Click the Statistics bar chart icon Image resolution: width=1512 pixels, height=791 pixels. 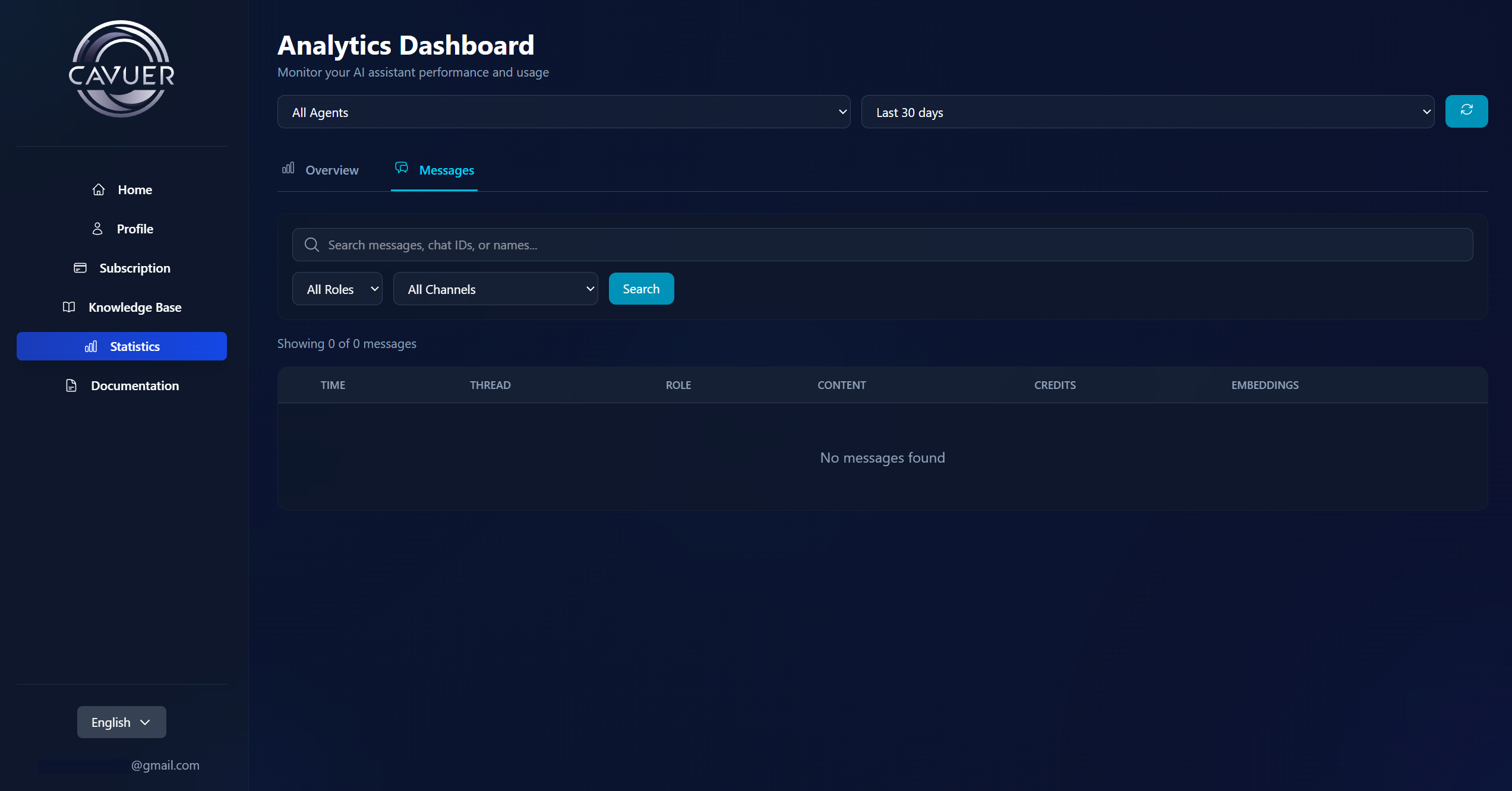click(x=91, y=346)
